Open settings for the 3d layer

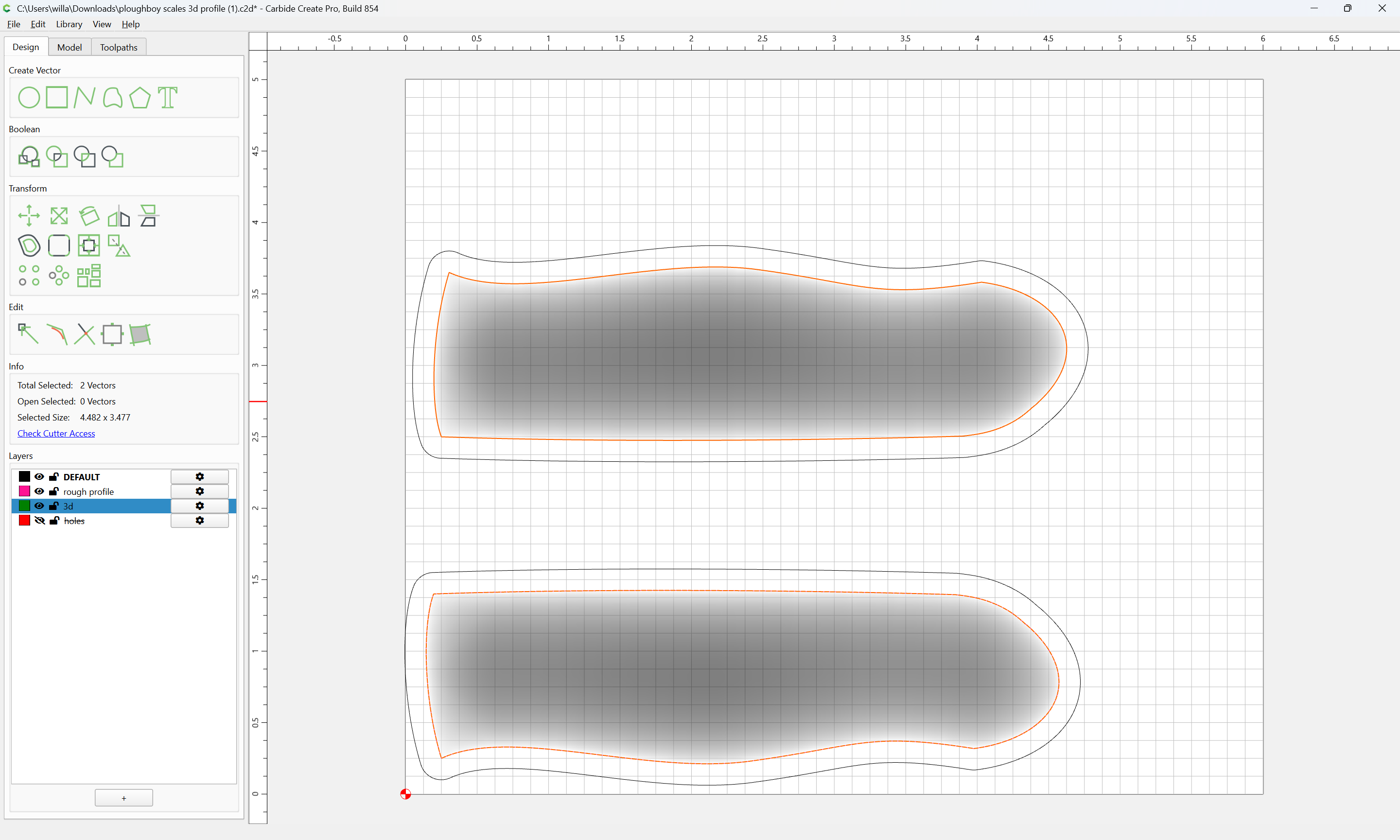pyautogui.click(x=200, y=506)
